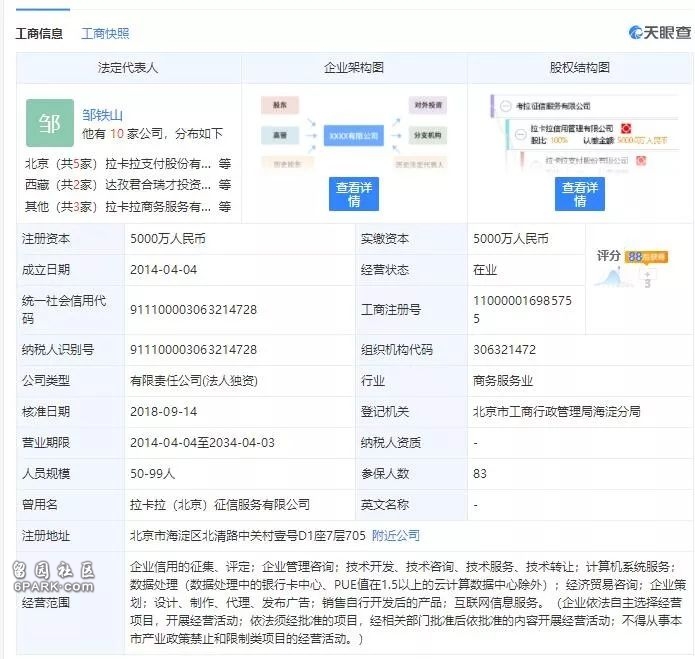Open 达孜君合瑞才投资... company link
Screen dimensions: 695x659
point(158,185)
